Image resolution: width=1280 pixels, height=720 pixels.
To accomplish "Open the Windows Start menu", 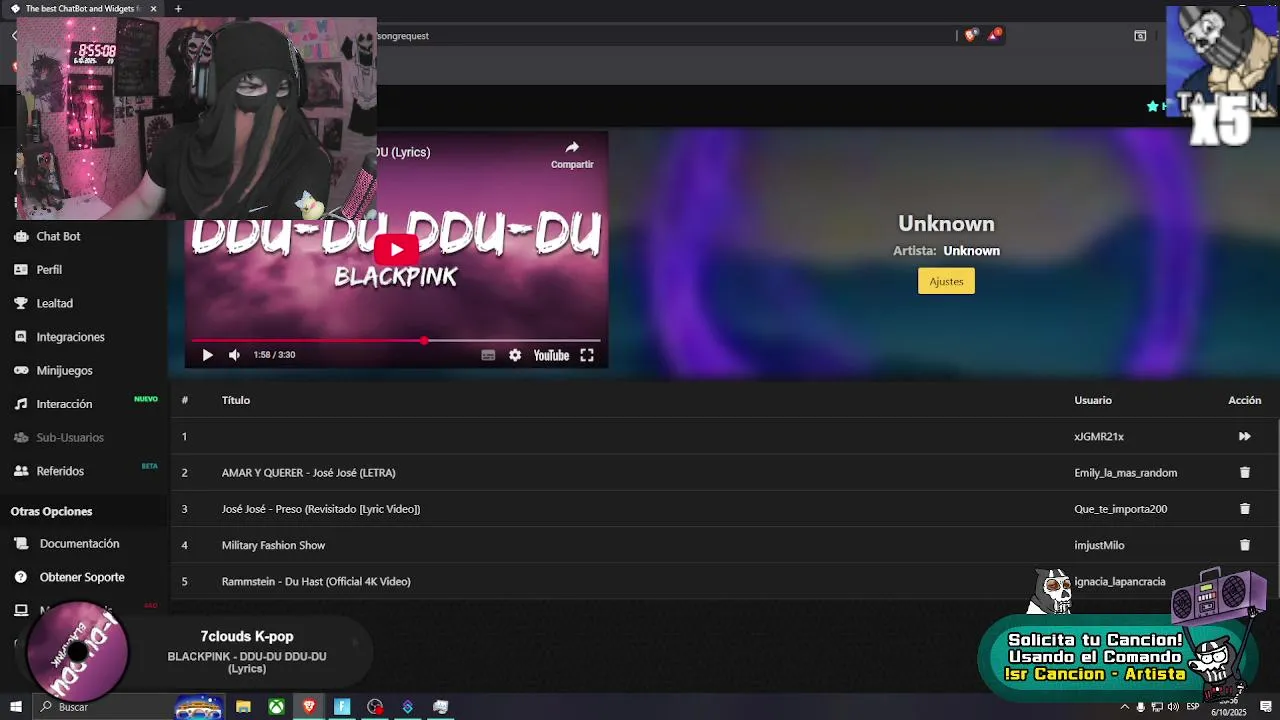I will pyautogui.click(x=15, y=707).
